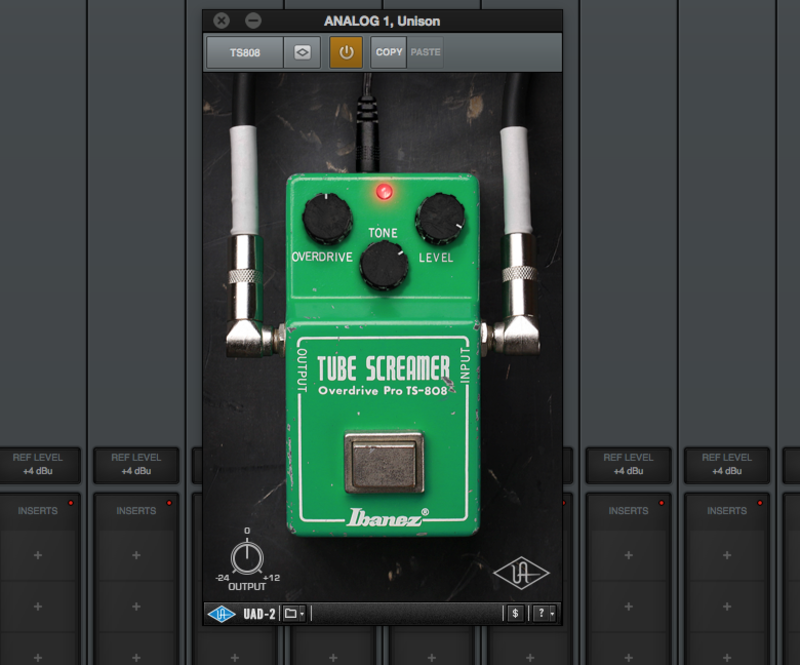
Task: Open REF LEVEL +4 dBu just right of plugin window
Action: pos(629,464)
